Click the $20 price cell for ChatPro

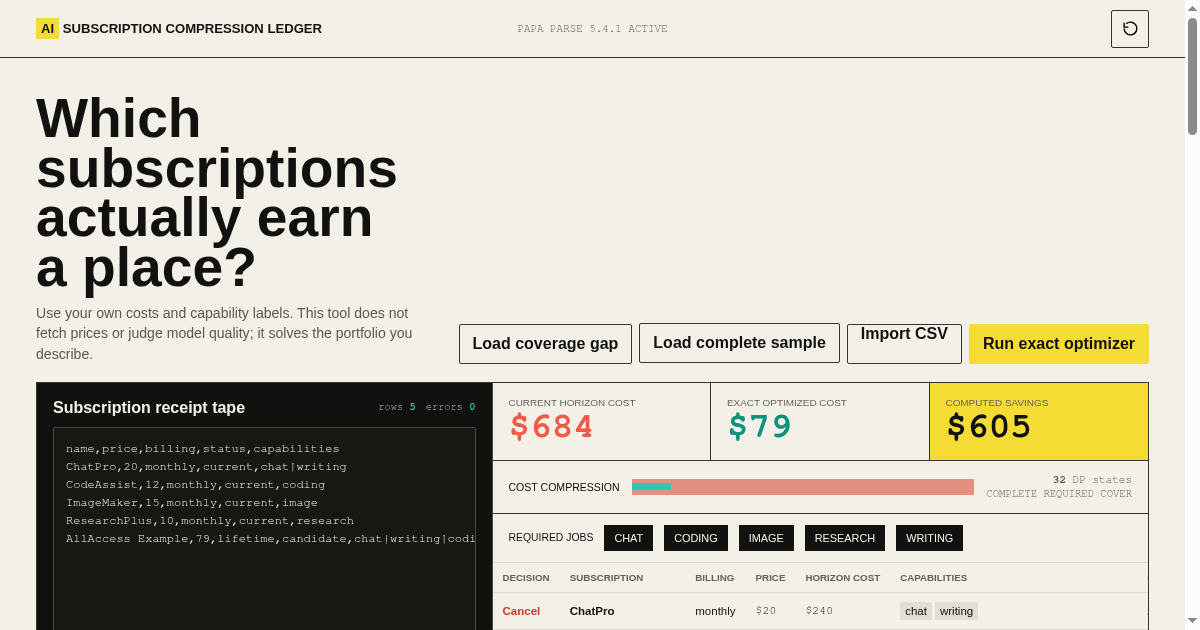click(766, 611)
